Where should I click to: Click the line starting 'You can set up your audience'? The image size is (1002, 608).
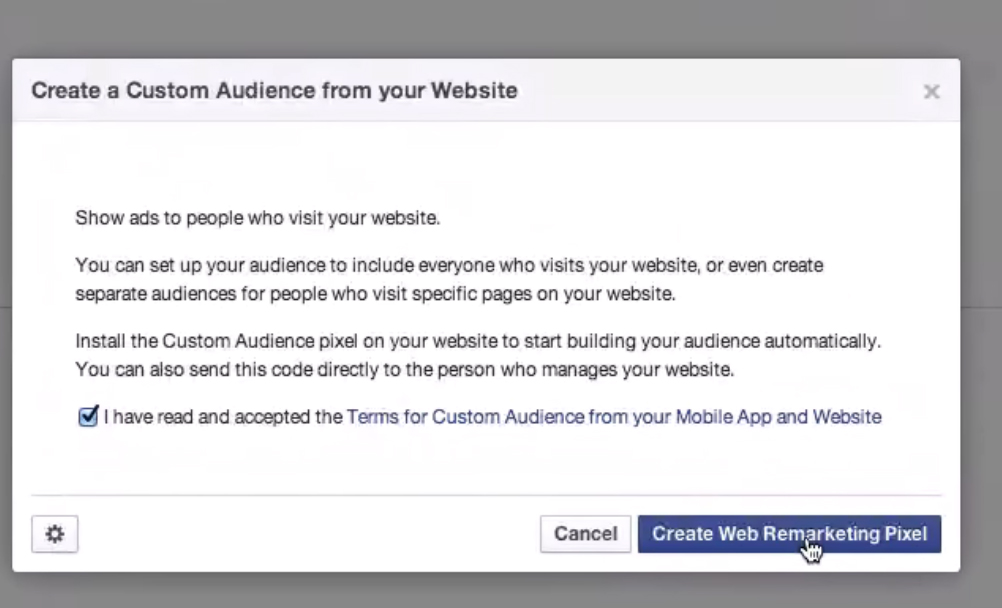(x=449, y=265)
